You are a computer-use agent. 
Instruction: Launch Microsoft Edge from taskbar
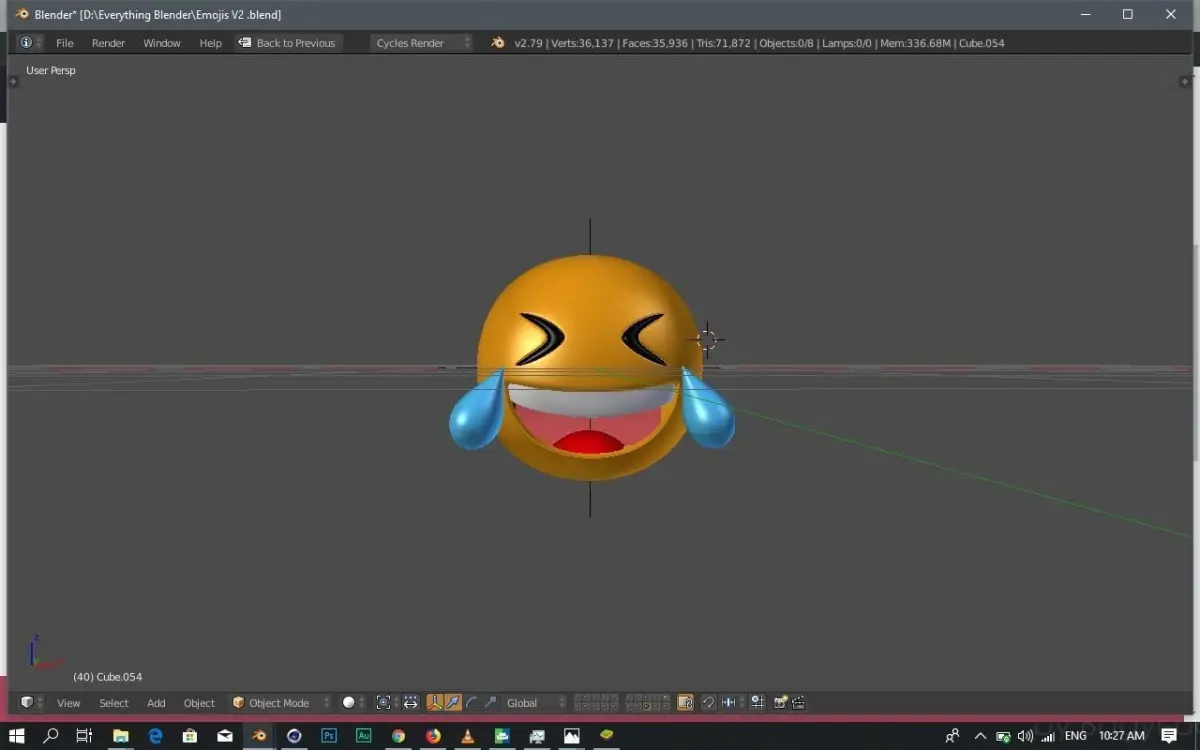click(155, 736)
